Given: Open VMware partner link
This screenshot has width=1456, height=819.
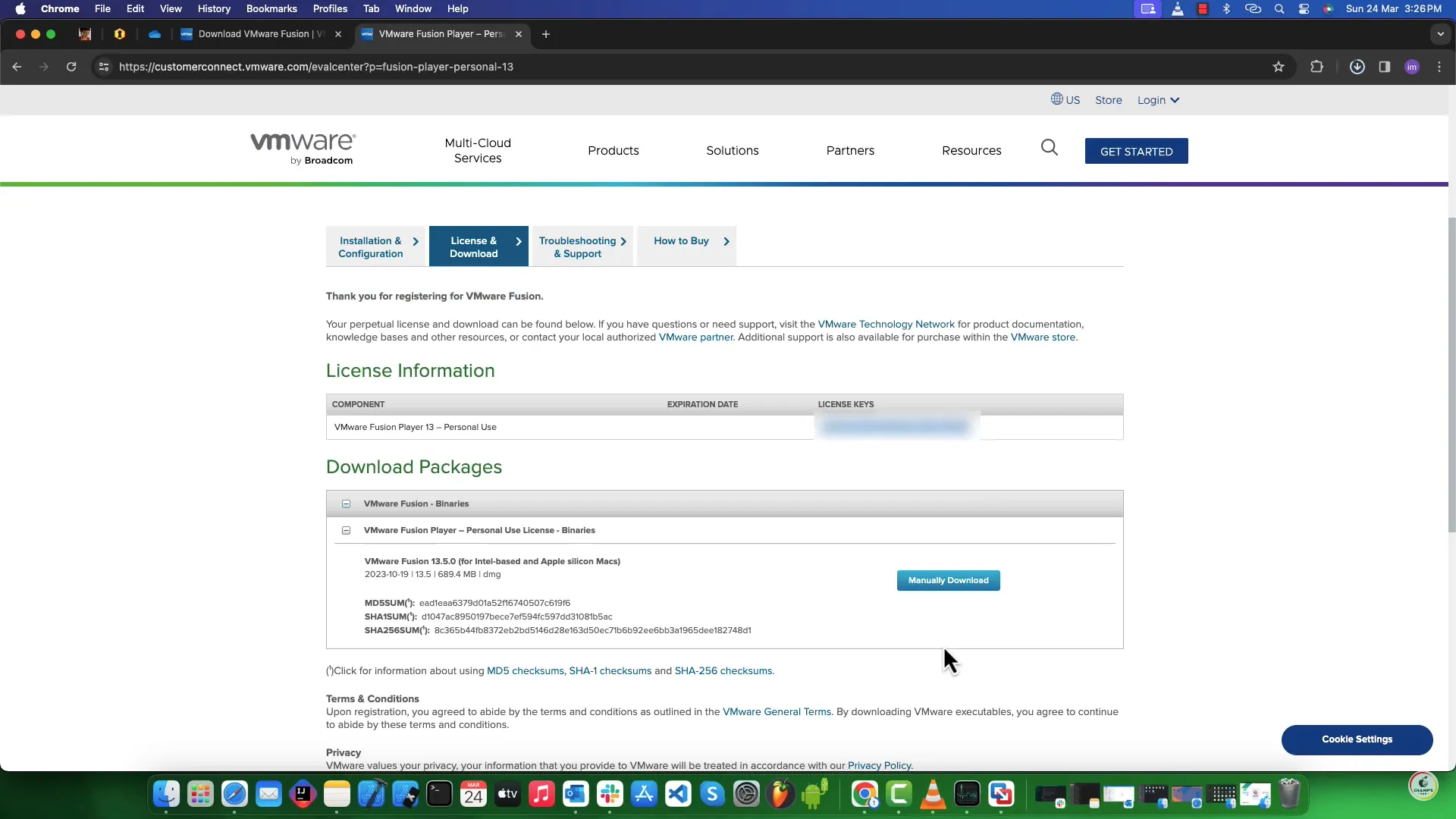Looking at the screenshot, I should (x=695, y=337).
